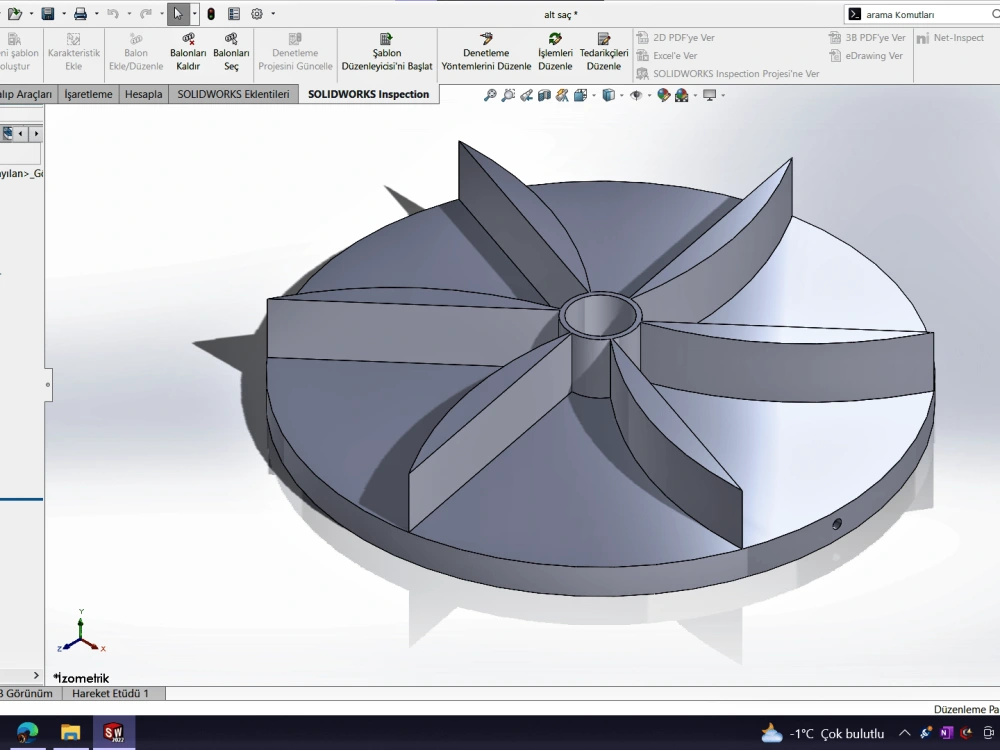Click the Dynamic Annotation Views icon
Image resolution: width=1000 pixels, height=750 pixels.
[x=562, y=95]
